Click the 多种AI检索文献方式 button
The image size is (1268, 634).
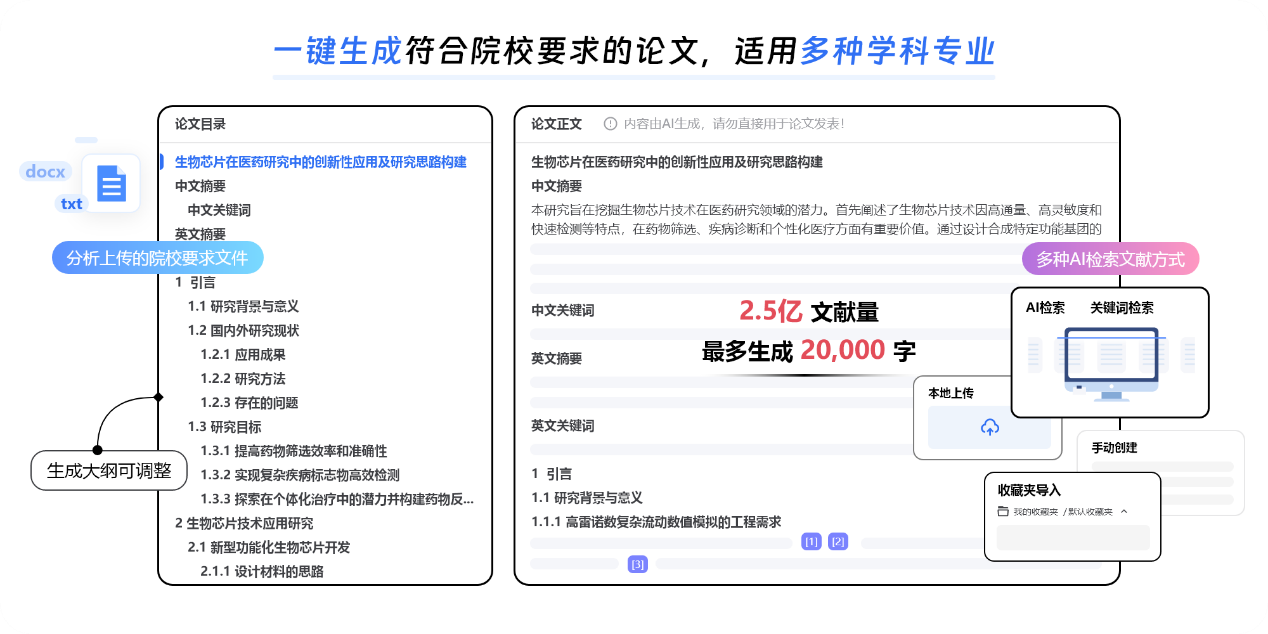coord(1110,259)
